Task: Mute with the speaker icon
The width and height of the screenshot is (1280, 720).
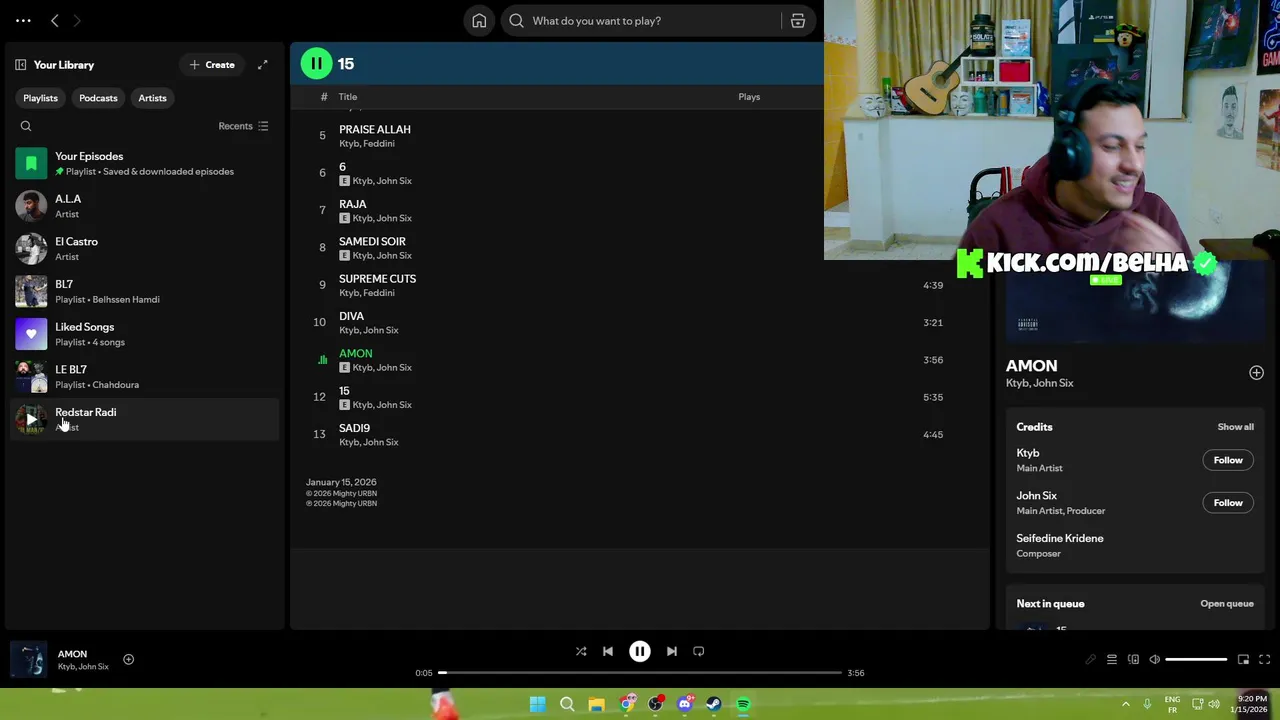Action: pyautogui.click(x=1155, y=660)
